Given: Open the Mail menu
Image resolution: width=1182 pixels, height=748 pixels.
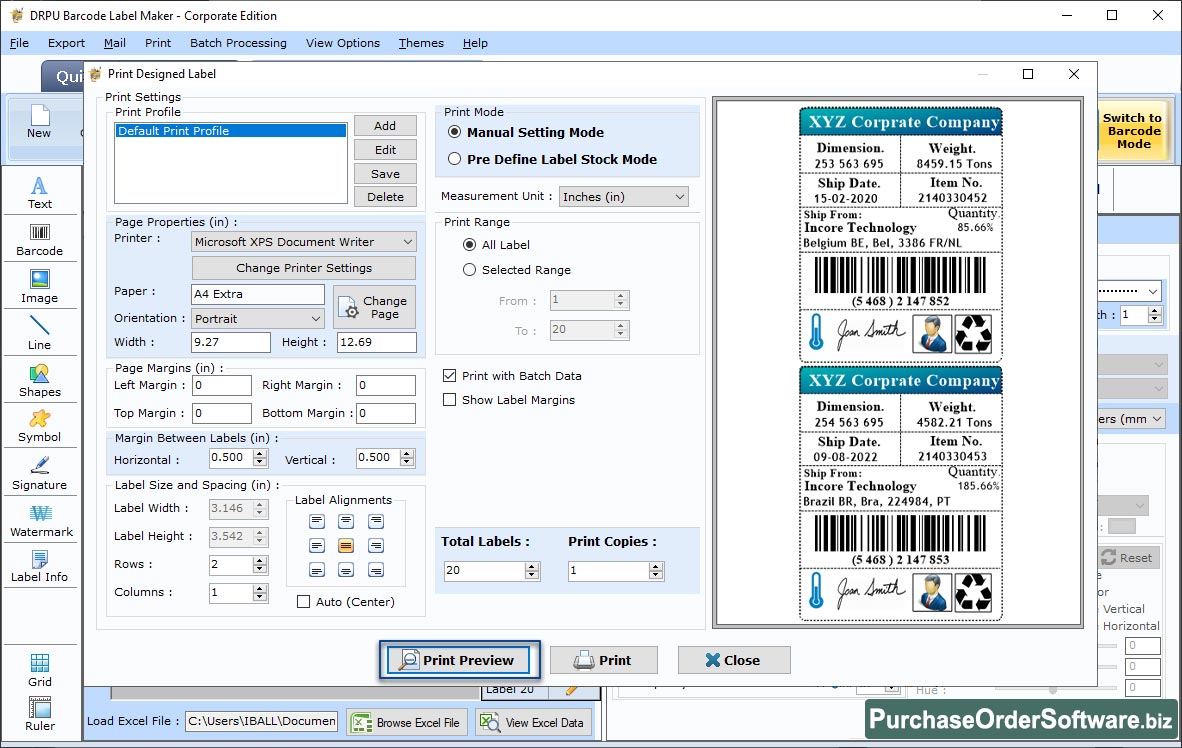Looking at the screenshot, I should coord(115,43).
